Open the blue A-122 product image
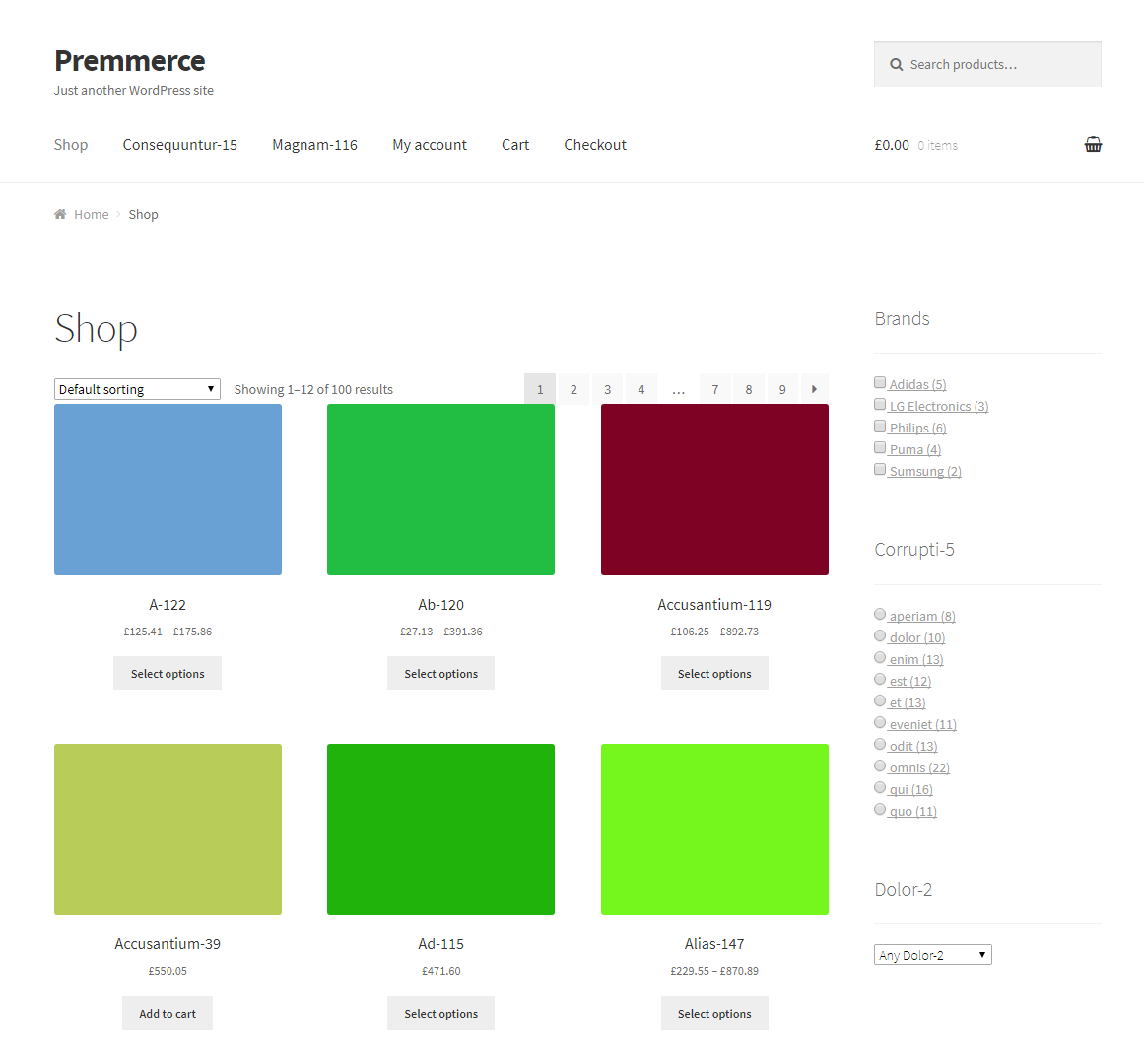 click(168, 490)
